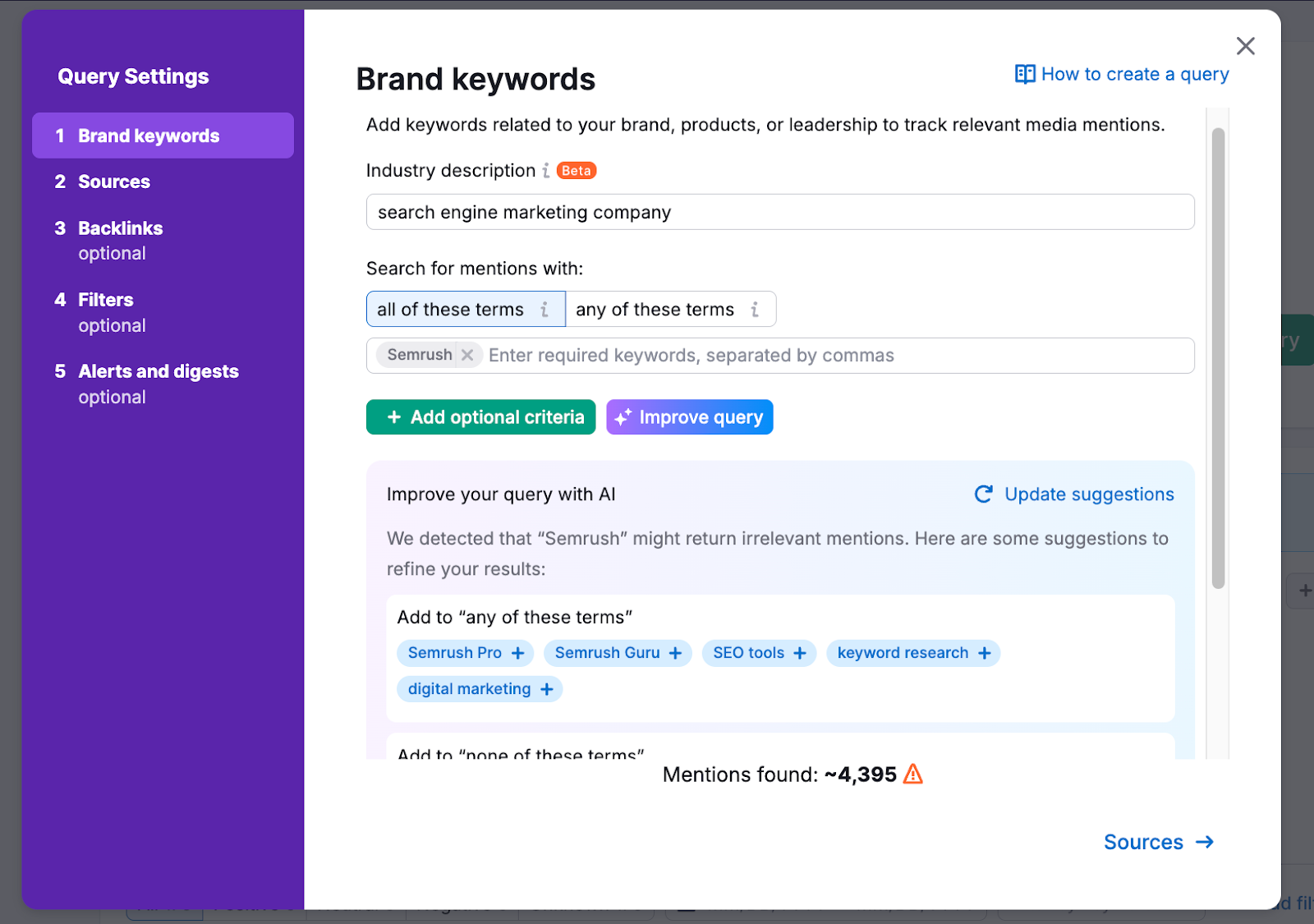Click the plus icon on Semrush Guru
The height and width of the screenshot is (924, 1314).
(x=676, y=653)
